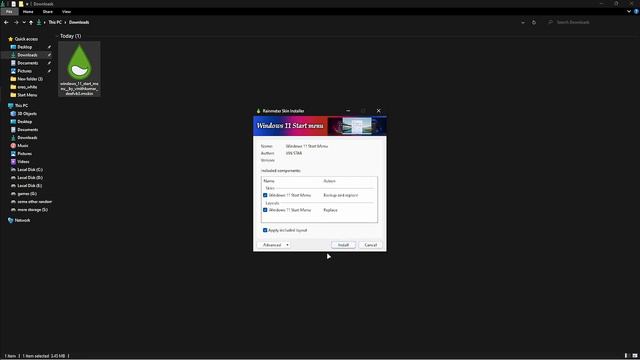
Task: Open Documents under This PC
Action: (x=28, y=129)
